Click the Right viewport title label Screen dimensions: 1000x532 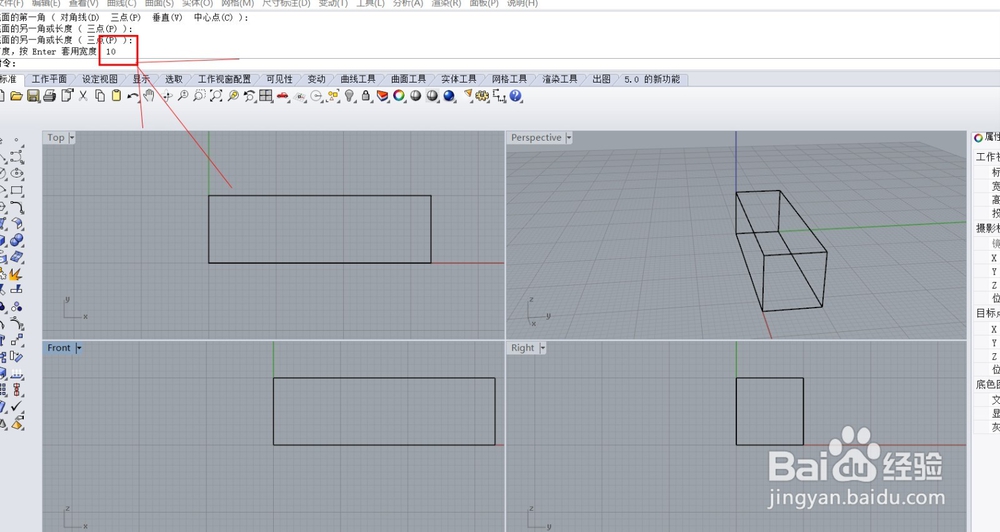pyautogui.click(x=522, y=348)
